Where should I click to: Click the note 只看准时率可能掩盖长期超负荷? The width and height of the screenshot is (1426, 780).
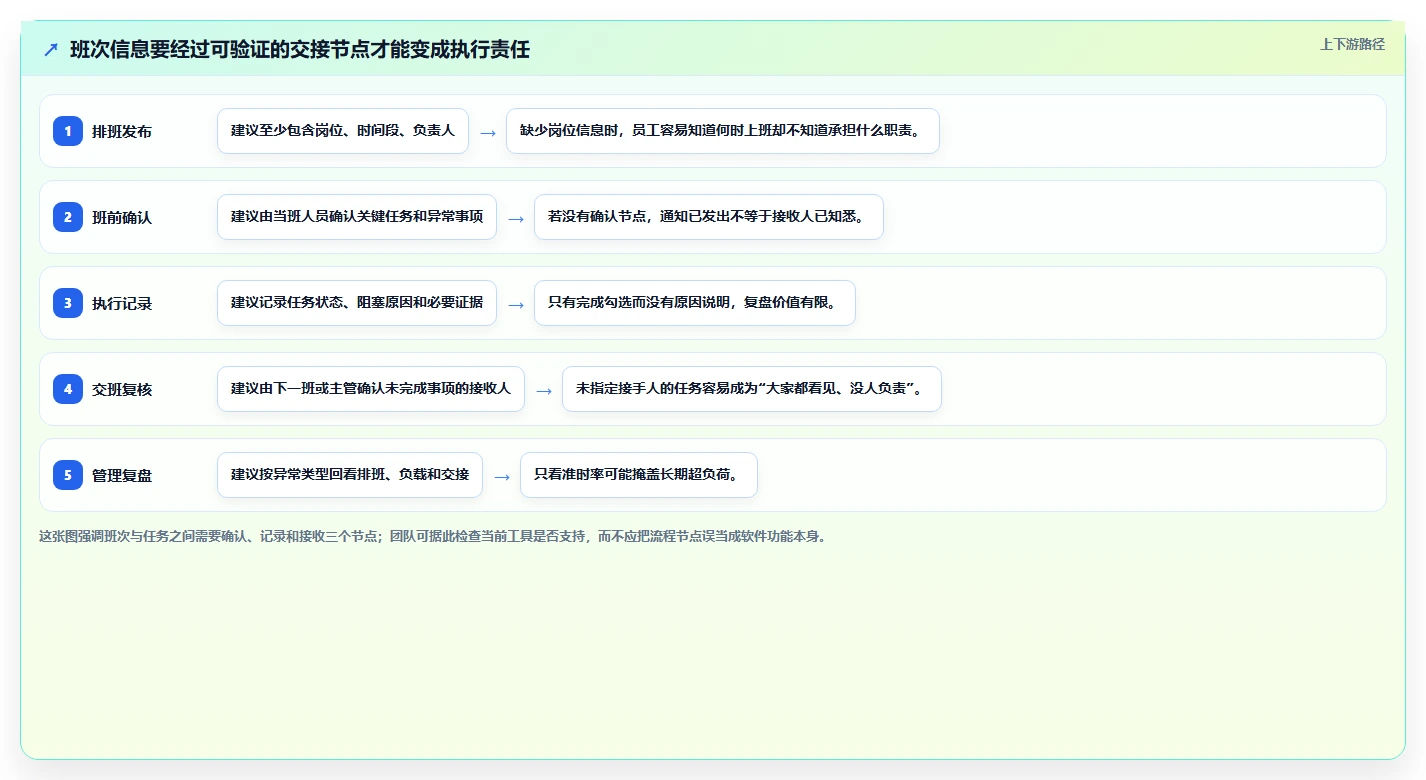[x=639, y=475]
